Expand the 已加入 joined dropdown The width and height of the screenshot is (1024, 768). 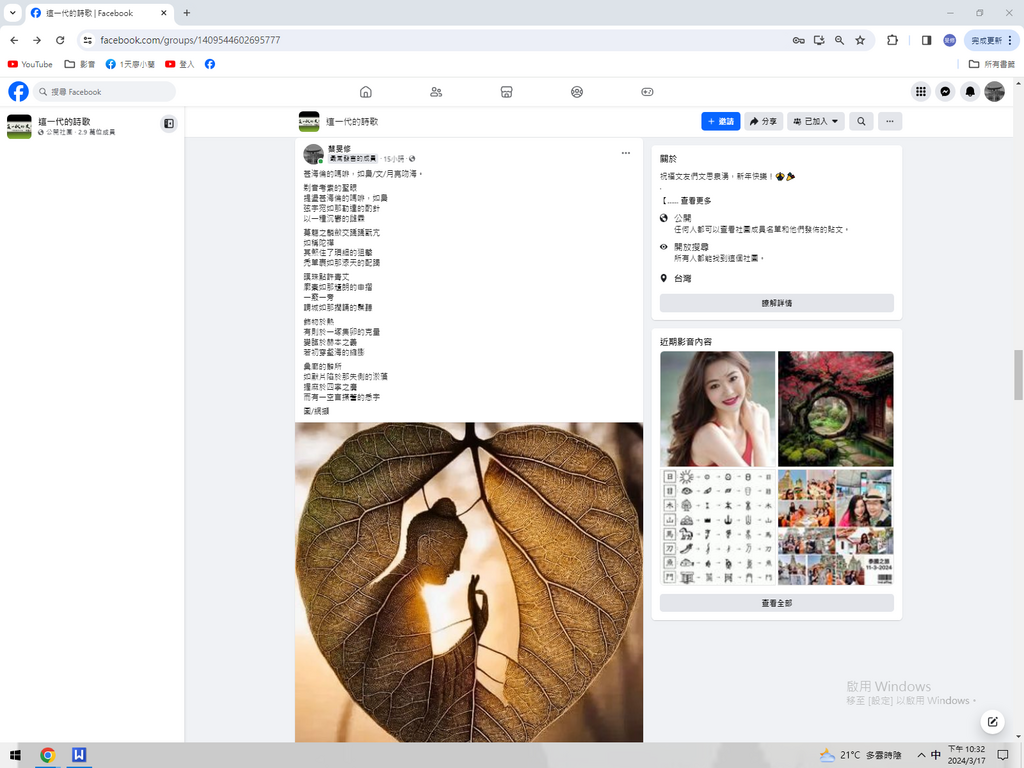(x=815, y=121)
